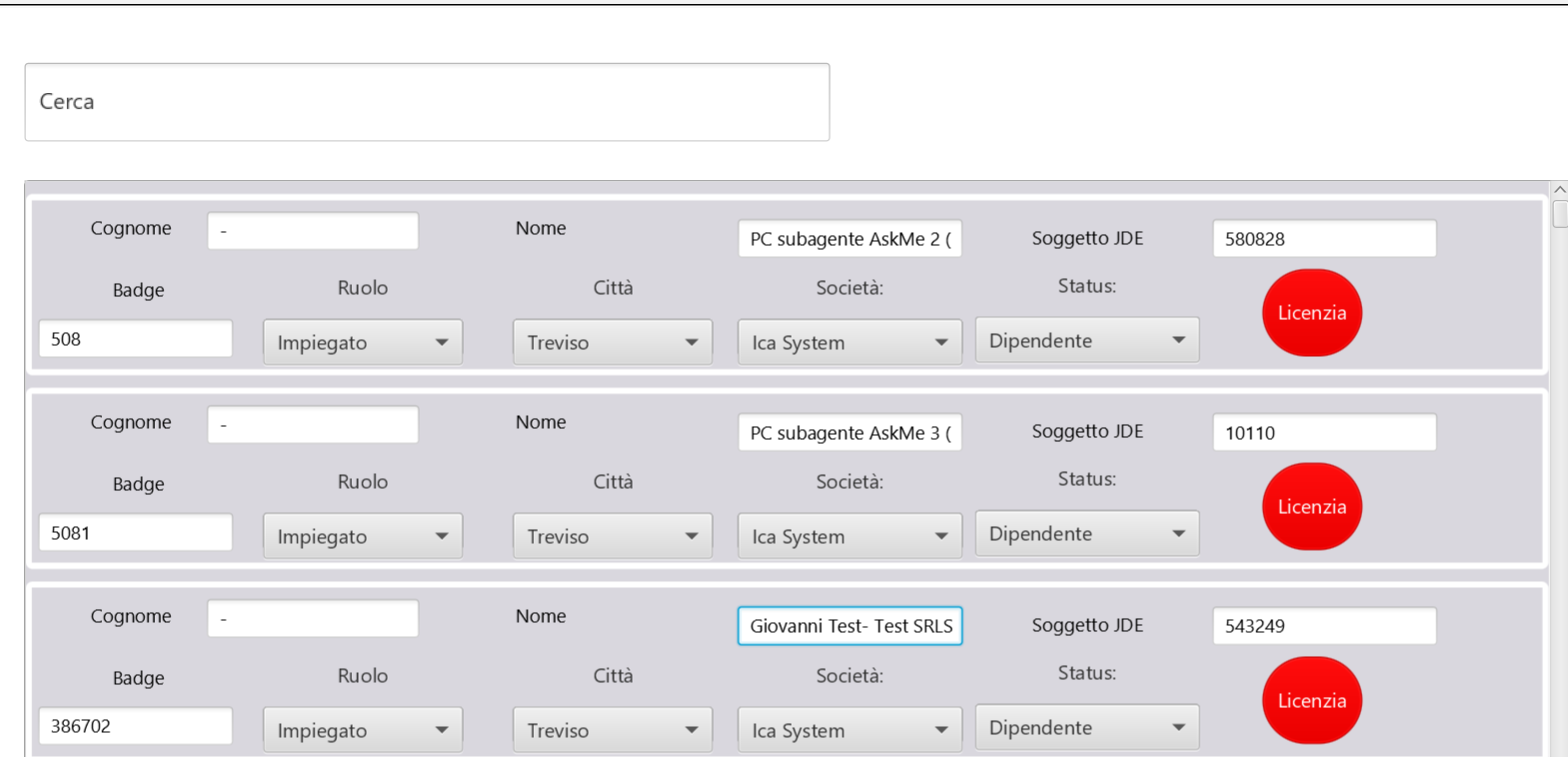Expand Società dropdown for badge 5081
1568x757 pixels.
[848, 536]
